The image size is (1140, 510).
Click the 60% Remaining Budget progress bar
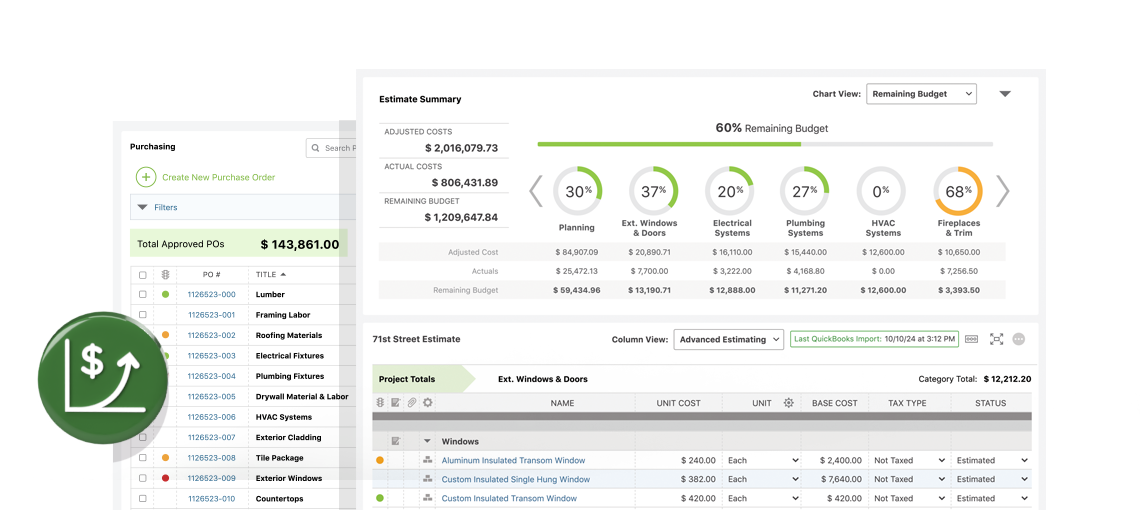click(x=765, y=145)
